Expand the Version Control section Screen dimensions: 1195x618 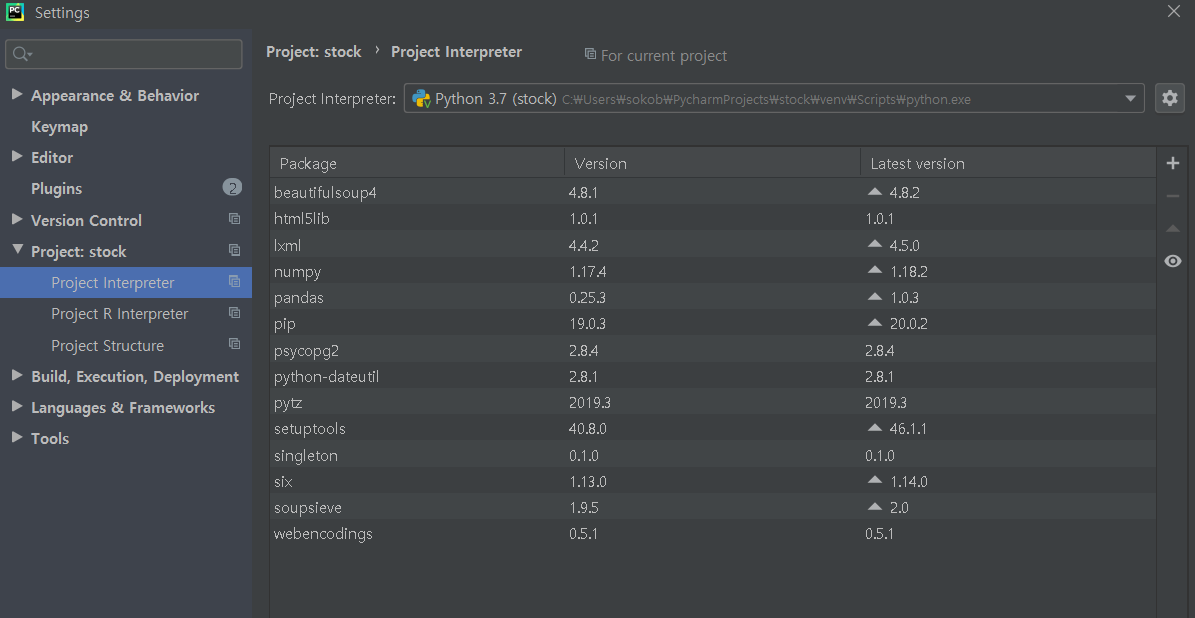[x=17, y=219]
